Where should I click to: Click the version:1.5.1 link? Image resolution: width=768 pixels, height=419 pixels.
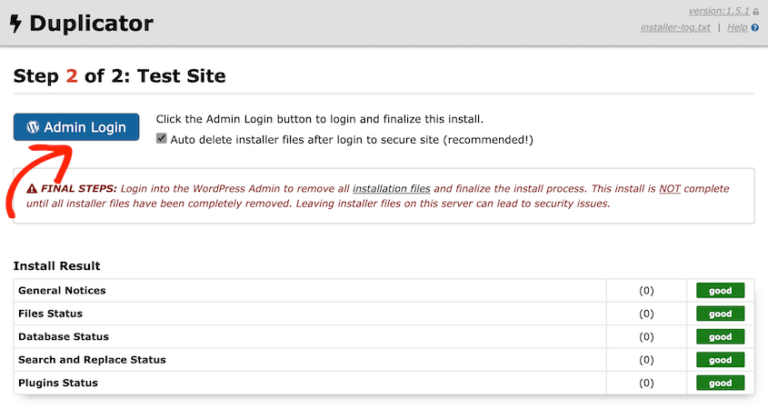click(718, 11)
